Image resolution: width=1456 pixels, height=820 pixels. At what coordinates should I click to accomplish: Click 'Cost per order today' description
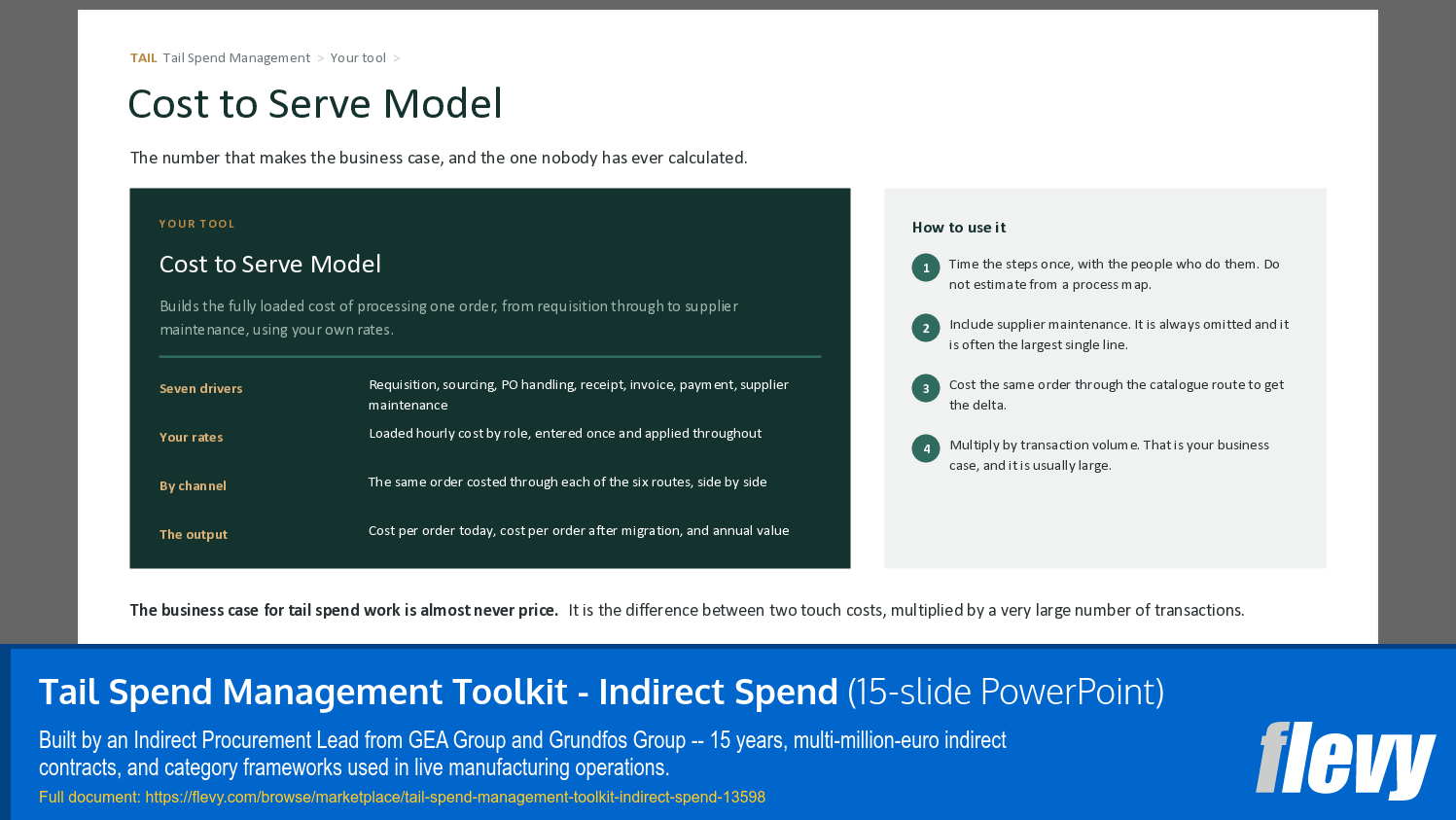click(579, 530)
